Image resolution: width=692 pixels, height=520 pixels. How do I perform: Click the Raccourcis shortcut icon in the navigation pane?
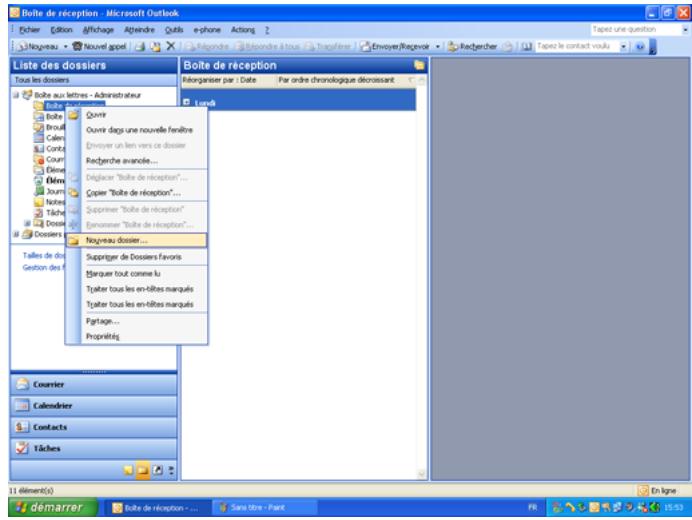pyautogui.click(x=158, y=470)
